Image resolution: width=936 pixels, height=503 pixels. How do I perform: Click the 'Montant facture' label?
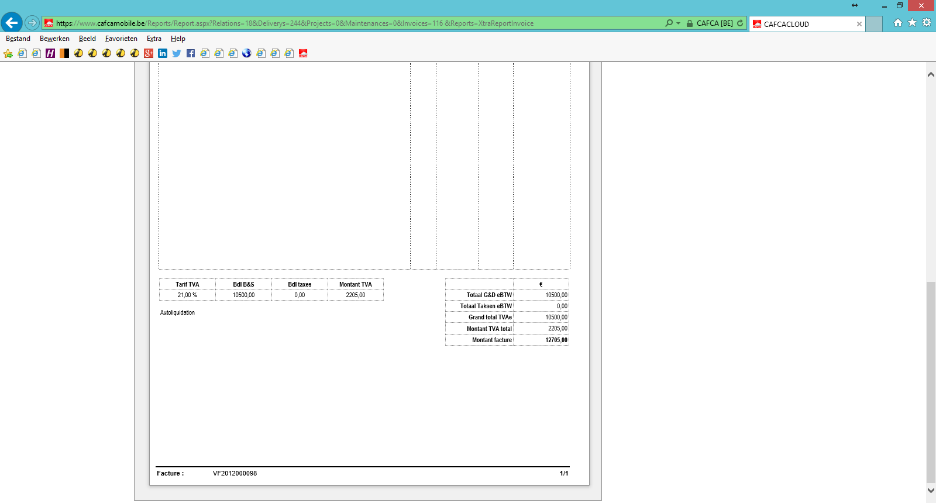tap(492, 340)
